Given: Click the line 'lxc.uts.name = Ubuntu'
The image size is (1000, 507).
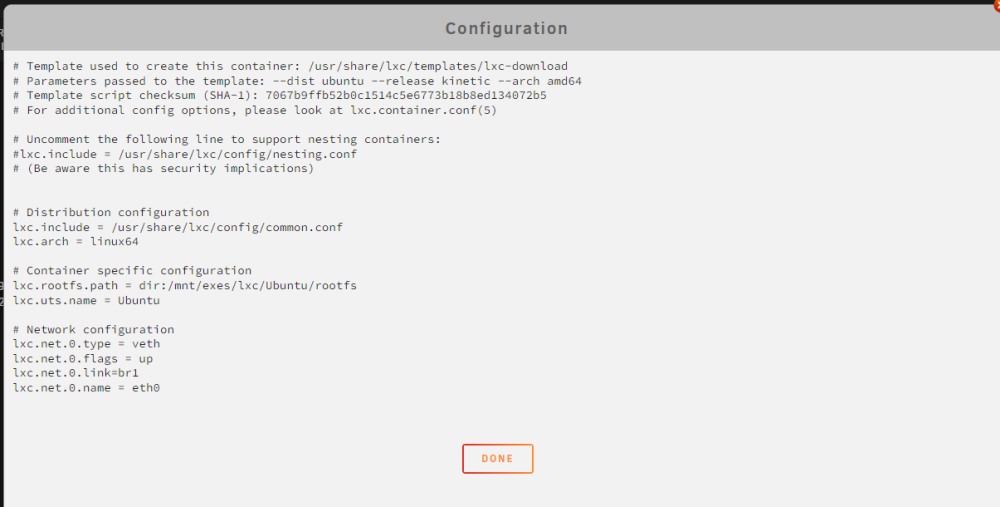Looking at the screenshot, I should click(86, 300).
